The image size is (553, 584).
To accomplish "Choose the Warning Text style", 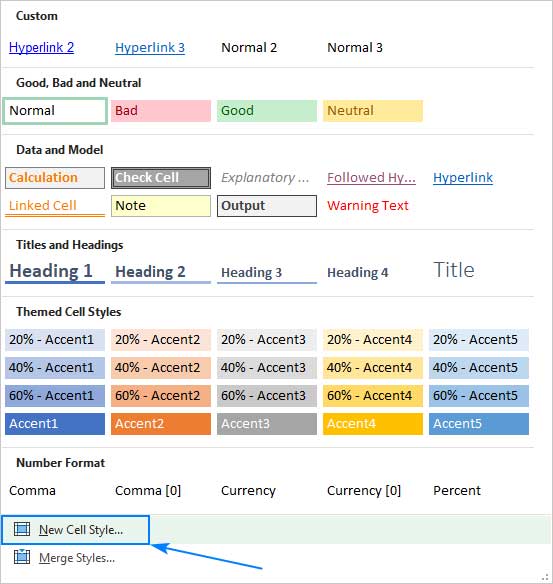I will pyautogui.click(x=368, y=206).
